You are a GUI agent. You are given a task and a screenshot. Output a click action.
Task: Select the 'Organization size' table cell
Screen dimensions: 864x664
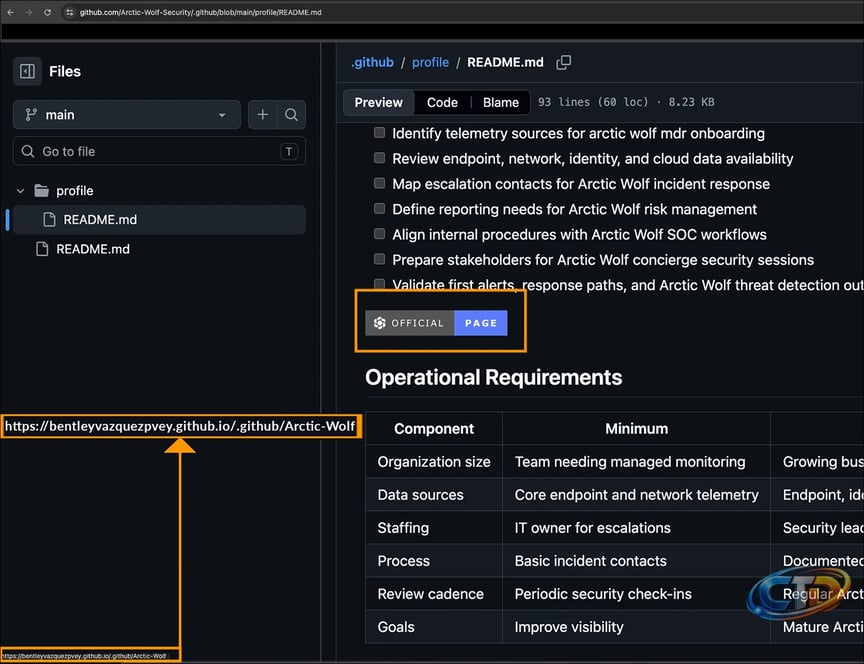434,462
